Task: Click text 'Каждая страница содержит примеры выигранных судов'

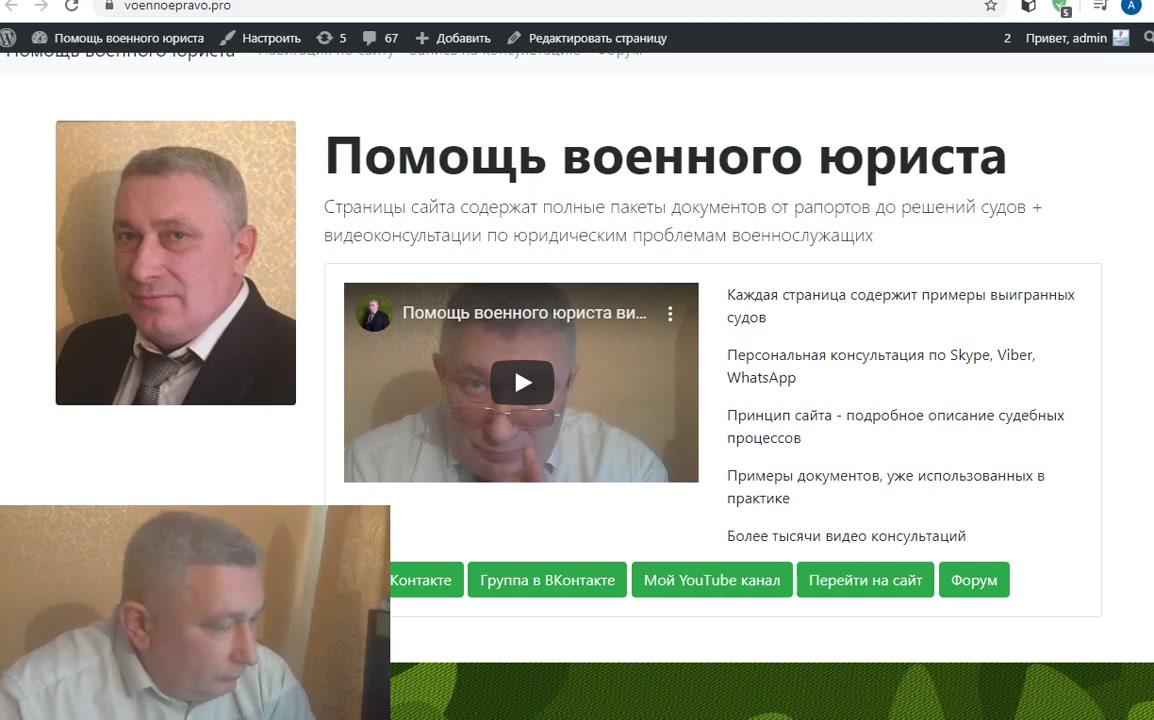Action: pos(901,306)
